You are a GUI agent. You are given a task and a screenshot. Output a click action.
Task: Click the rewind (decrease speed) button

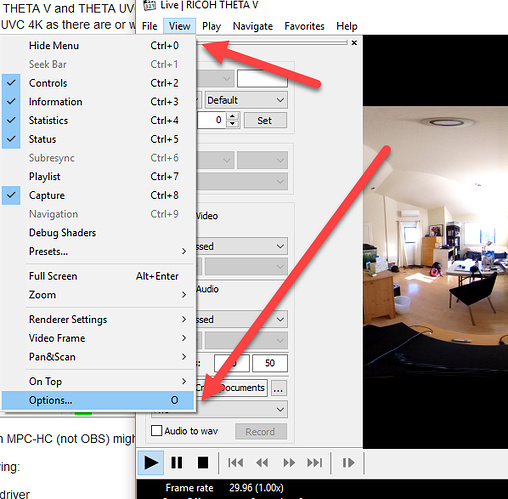(x=262, y=463)
